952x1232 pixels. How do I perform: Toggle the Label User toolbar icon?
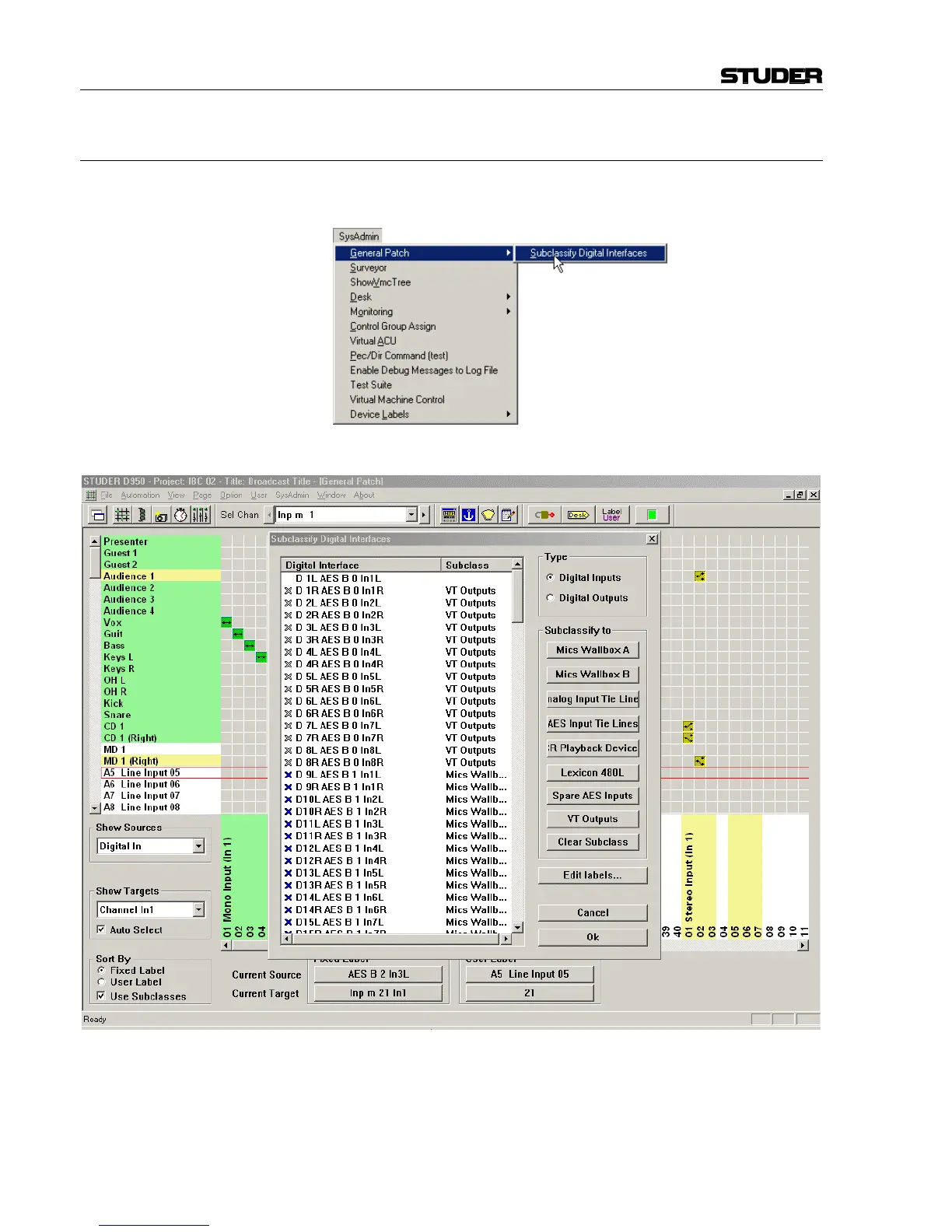pyautogui.click(x=611, y=515)
